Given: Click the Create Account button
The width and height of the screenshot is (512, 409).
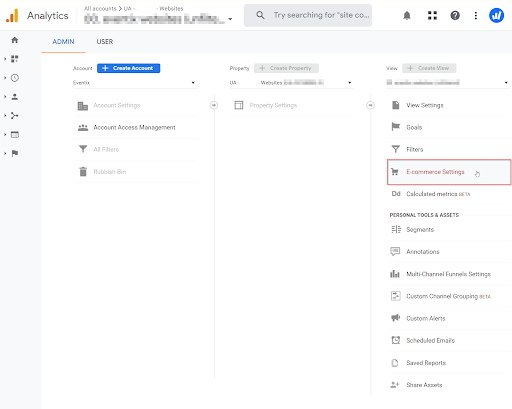Looking at the screenshot, I should click(129, 68).
